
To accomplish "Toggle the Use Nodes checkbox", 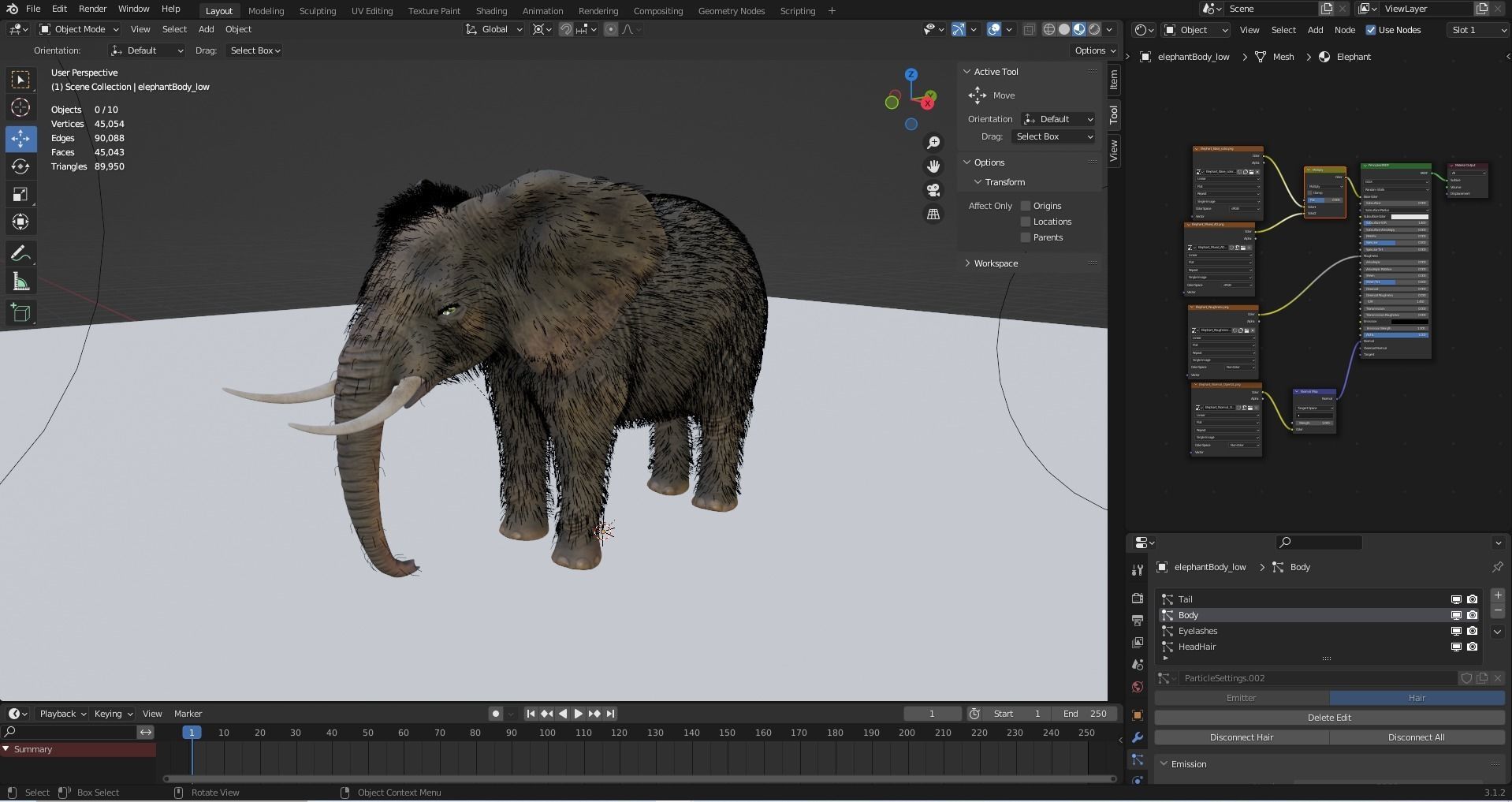I will point(1371,30).
